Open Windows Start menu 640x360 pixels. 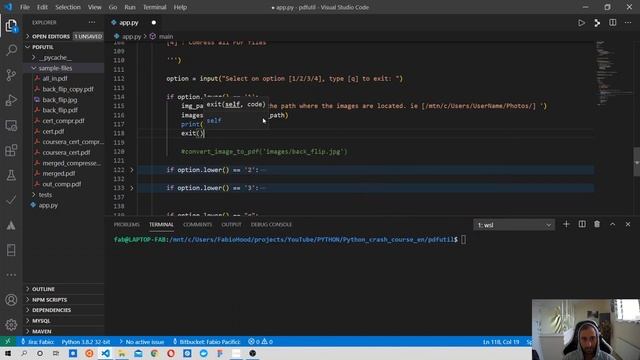click(8, 353)
